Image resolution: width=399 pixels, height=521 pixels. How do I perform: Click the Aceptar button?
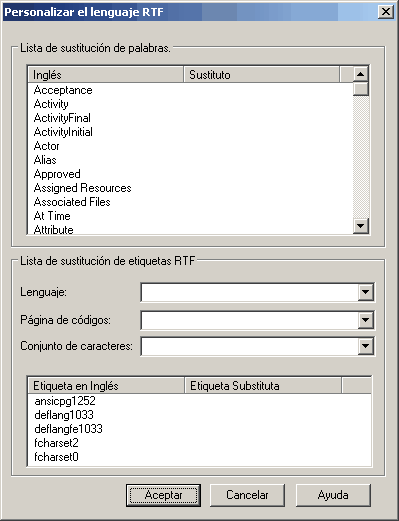pyautogui.click(x=163, y=495)
